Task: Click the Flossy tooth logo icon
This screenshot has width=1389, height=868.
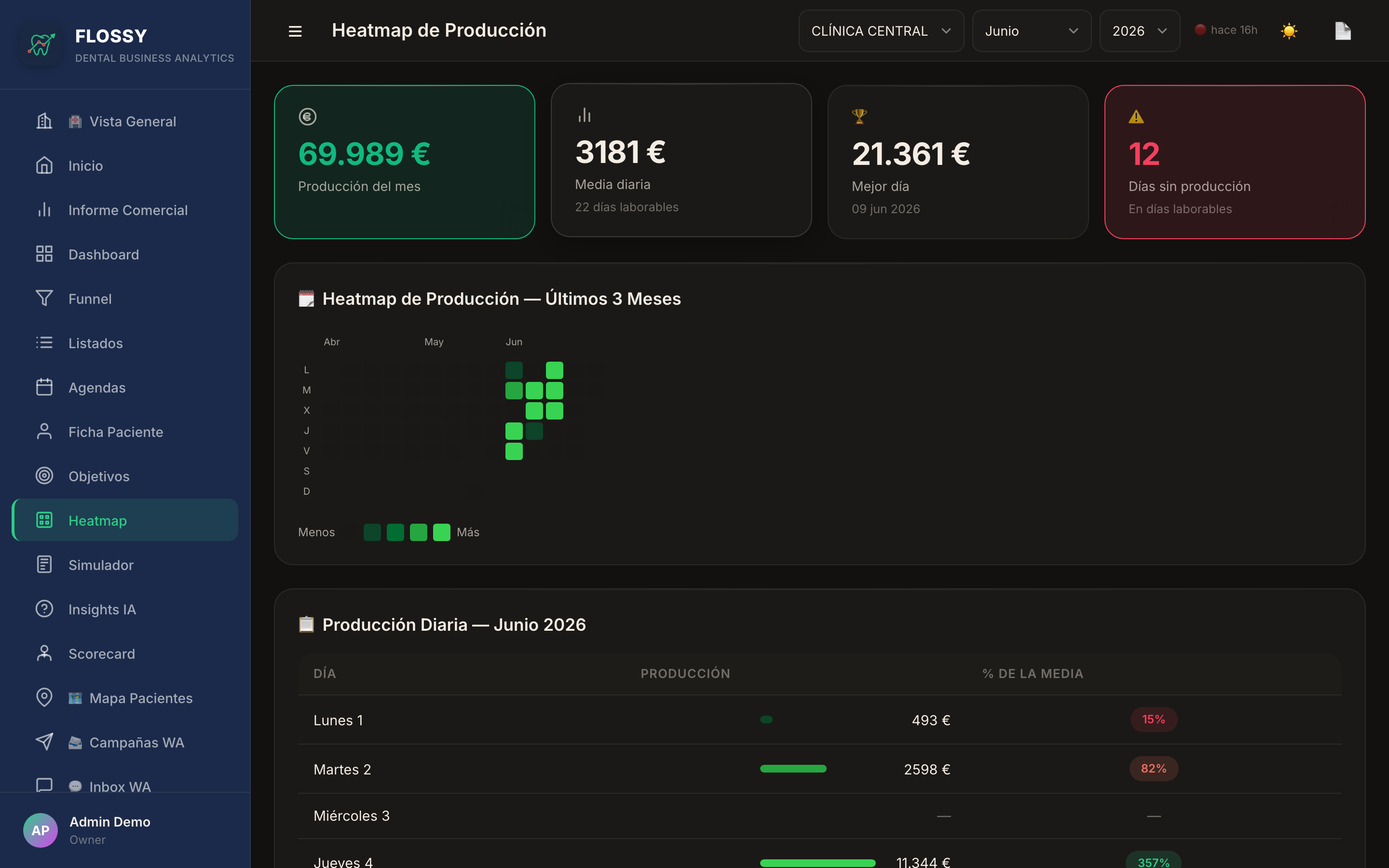Action: coord(41,44)
